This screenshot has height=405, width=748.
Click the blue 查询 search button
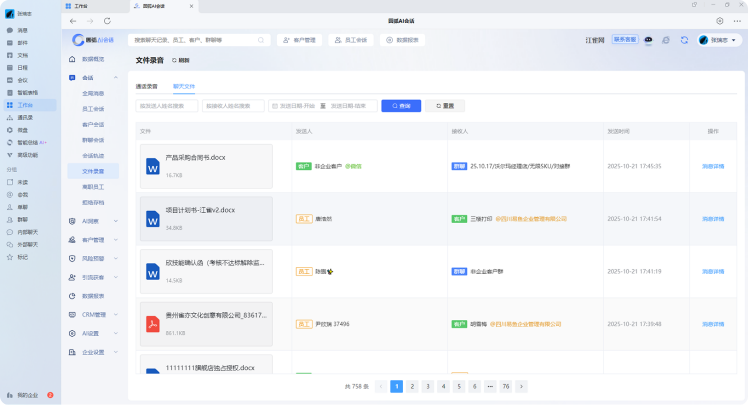[x=401, y=105]
